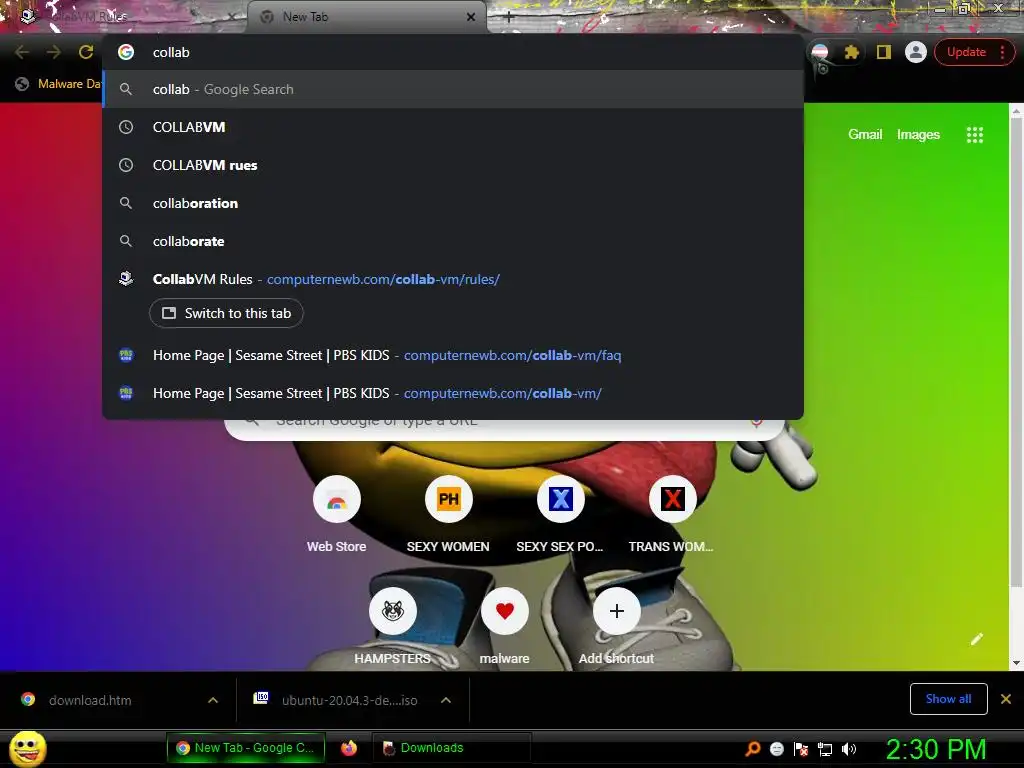The height and width of the screenshot is (768, 1024).
Task: Open the computernewb.com/collab-vm/ suggestion
Action: click(453, 393)
